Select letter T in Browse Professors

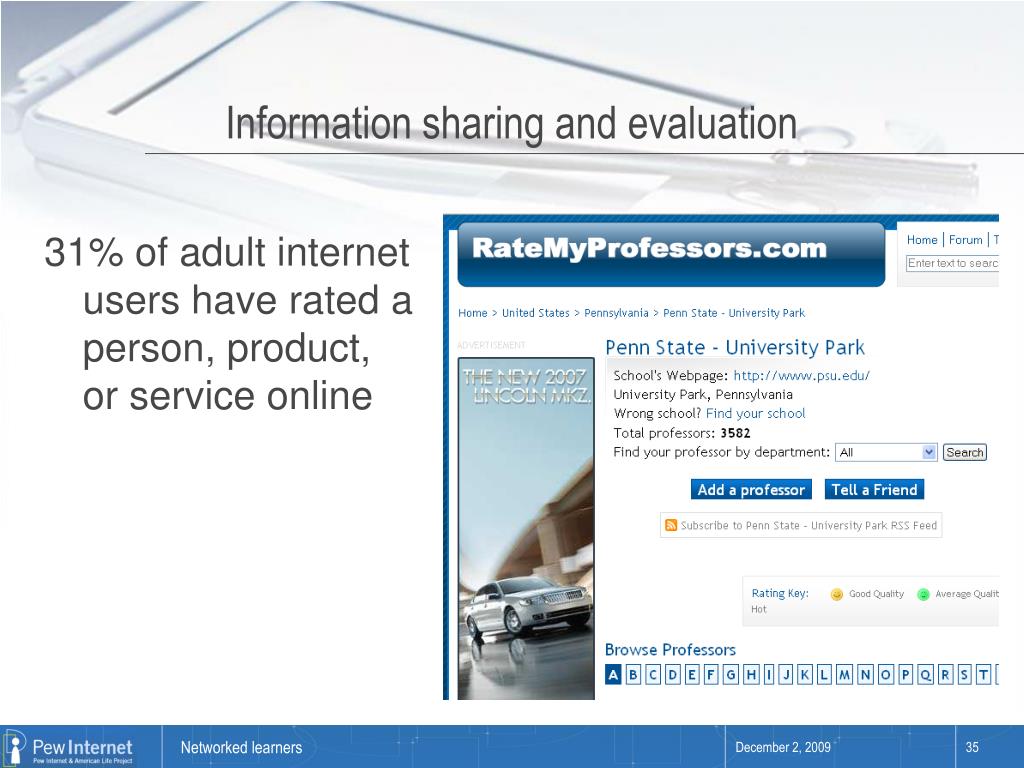point(983,675)
